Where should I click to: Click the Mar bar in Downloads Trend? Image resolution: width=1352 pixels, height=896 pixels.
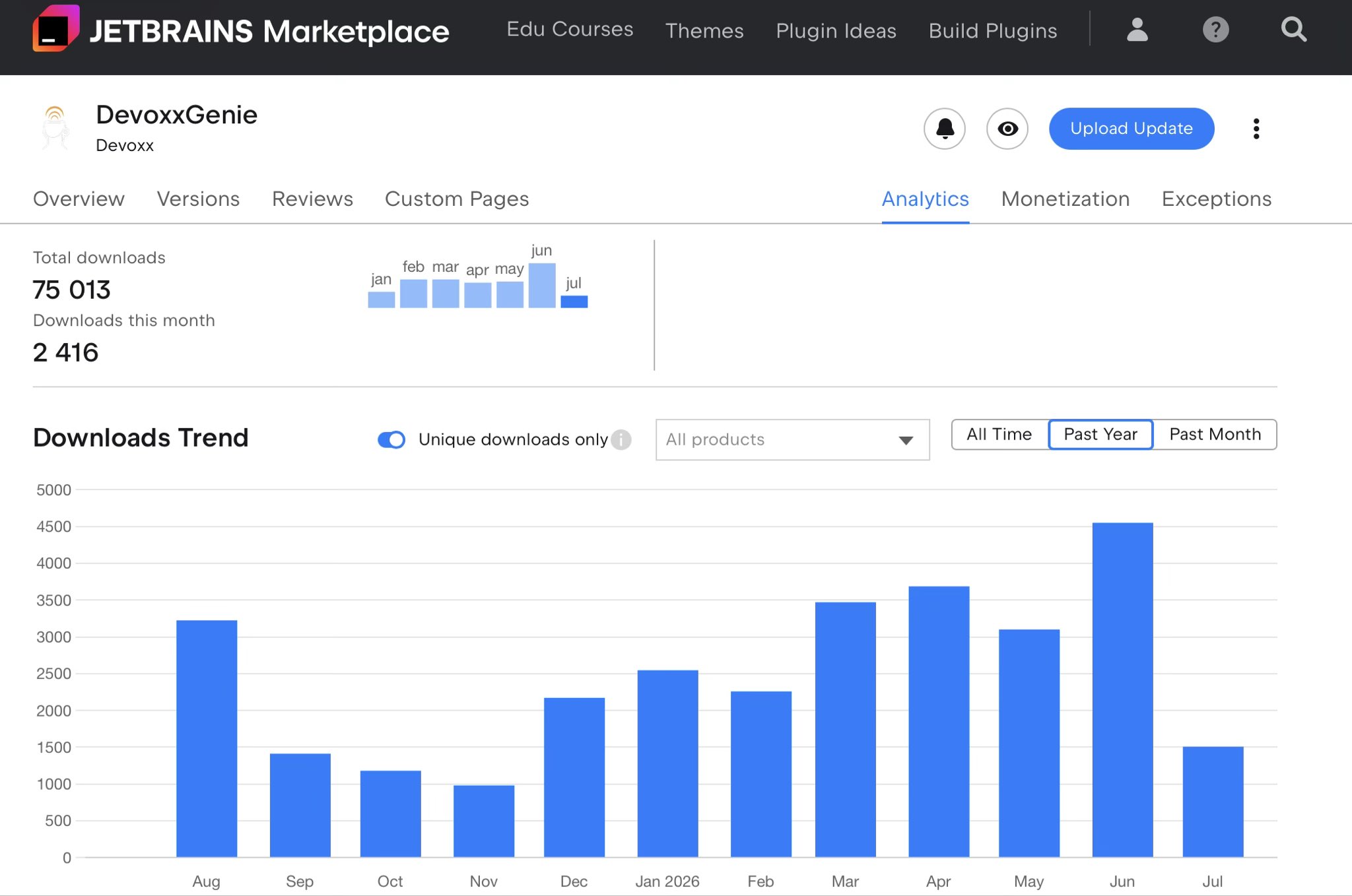pos(845,729)
